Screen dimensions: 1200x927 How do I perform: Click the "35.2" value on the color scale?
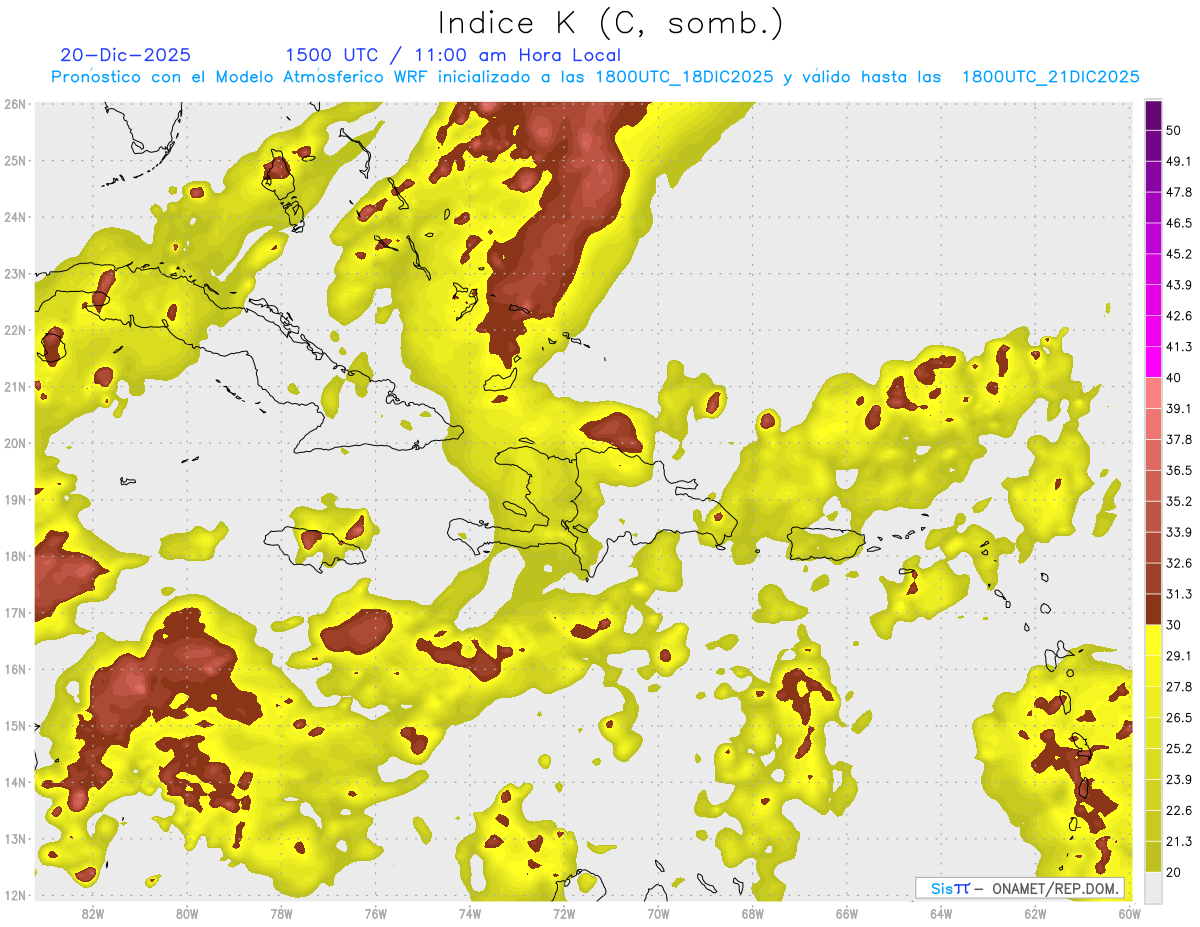(x=1179, y=501)
